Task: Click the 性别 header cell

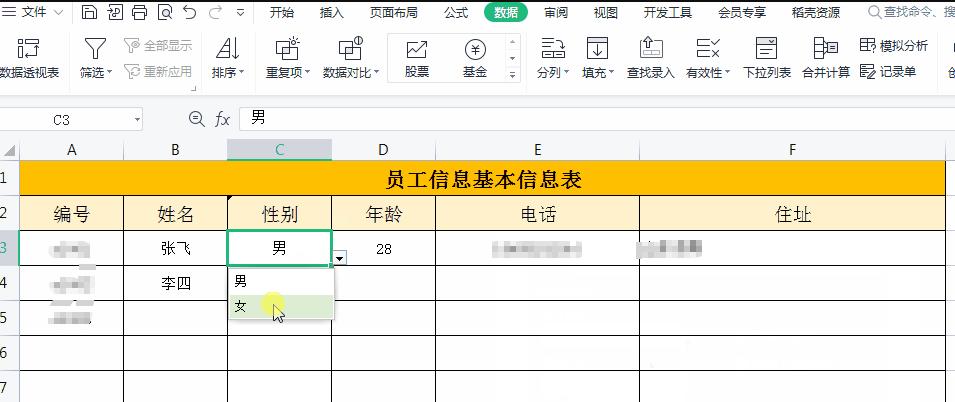Action: 280,214
